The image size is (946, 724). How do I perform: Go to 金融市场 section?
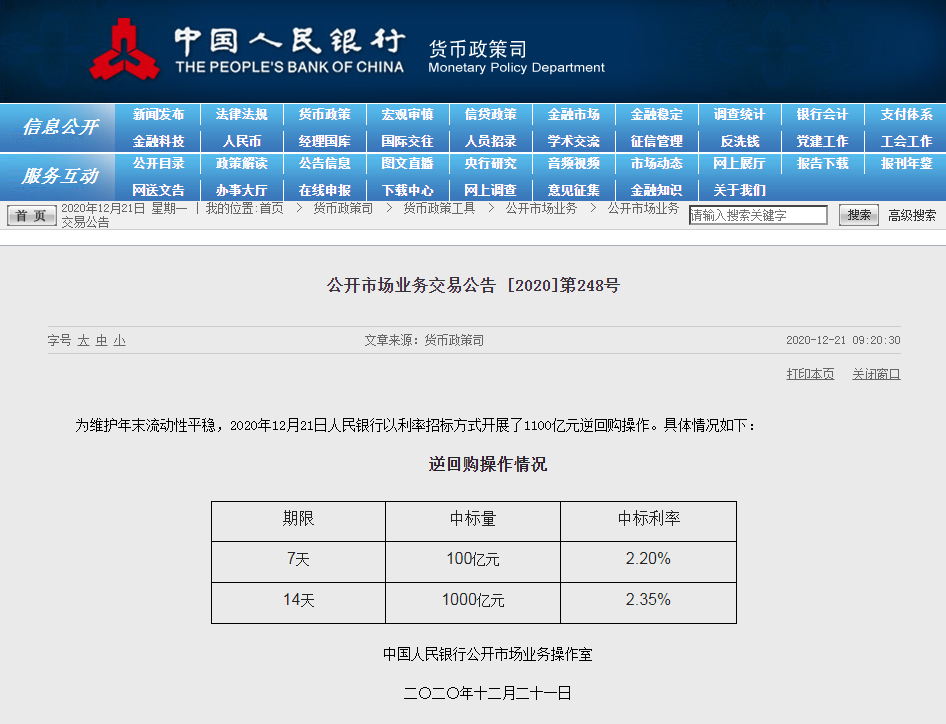(x=573, y=115)
